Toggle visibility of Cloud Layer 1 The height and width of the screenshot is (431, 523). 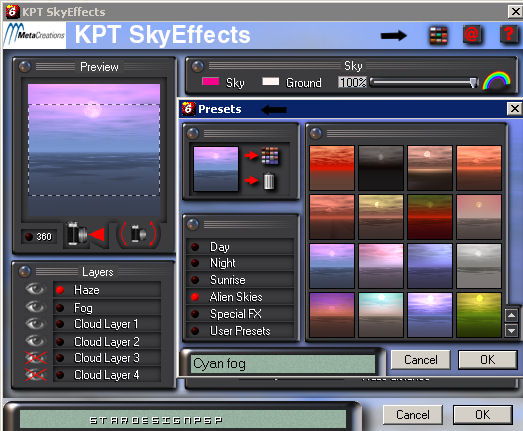pos(35,324)
